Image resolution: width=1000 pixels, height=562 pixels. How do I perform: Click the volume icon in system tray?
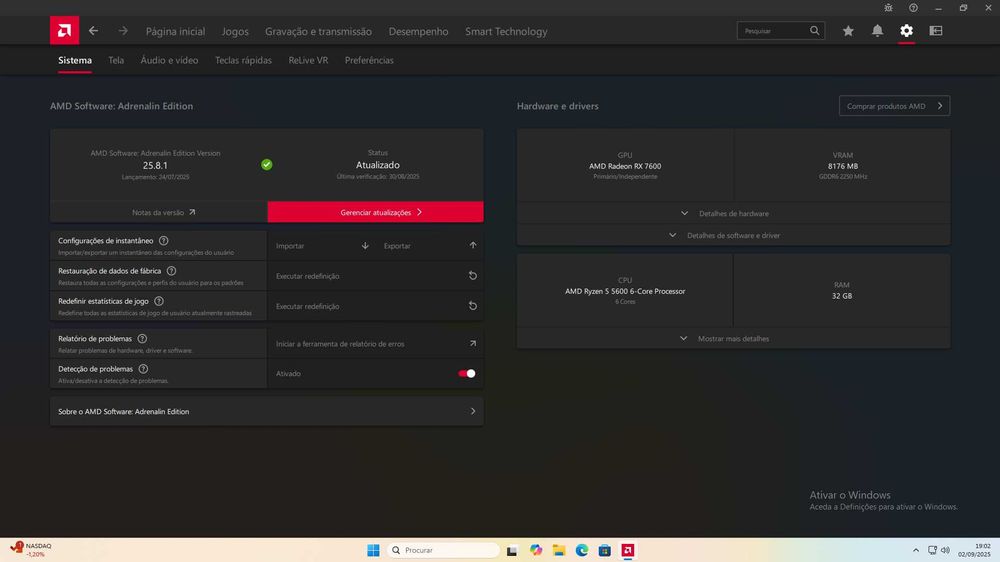pyautogui.click(x=945, y=550)
